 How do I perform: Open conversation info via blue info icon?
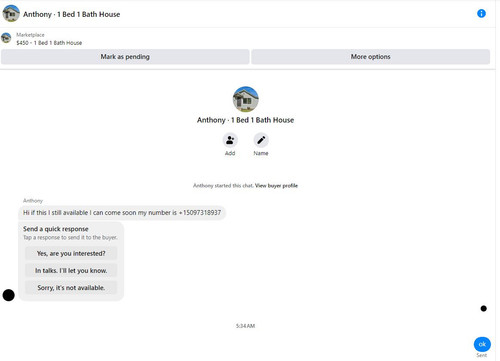[481, 13]
